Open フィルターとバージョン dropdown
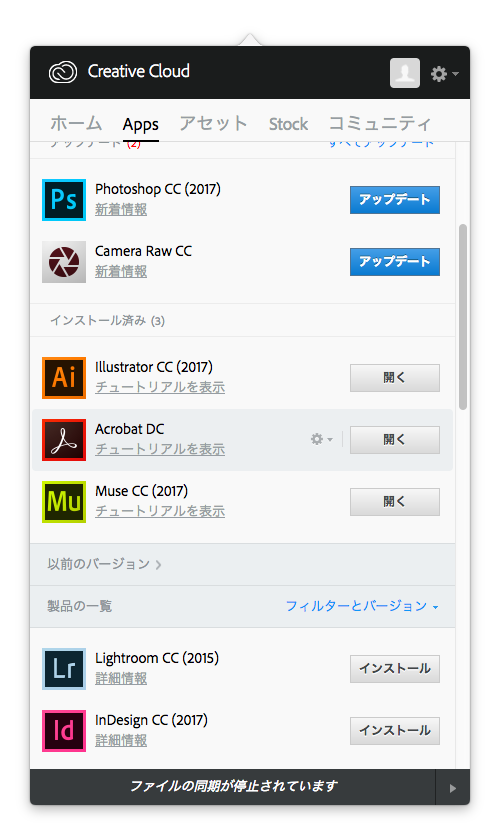The height and width of the screenshot is (839, 500). point(362,606)
